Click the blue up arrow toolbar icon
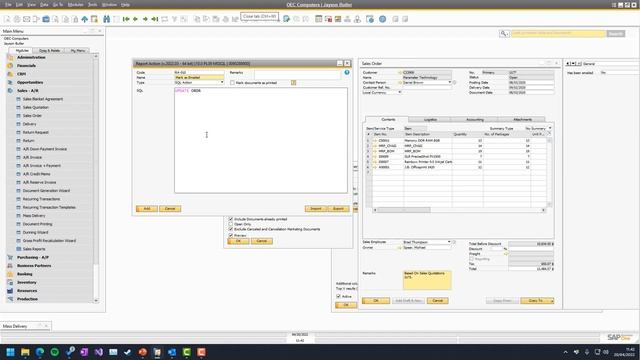This screenshot has height=360, width=640. [x=84, y=19]
